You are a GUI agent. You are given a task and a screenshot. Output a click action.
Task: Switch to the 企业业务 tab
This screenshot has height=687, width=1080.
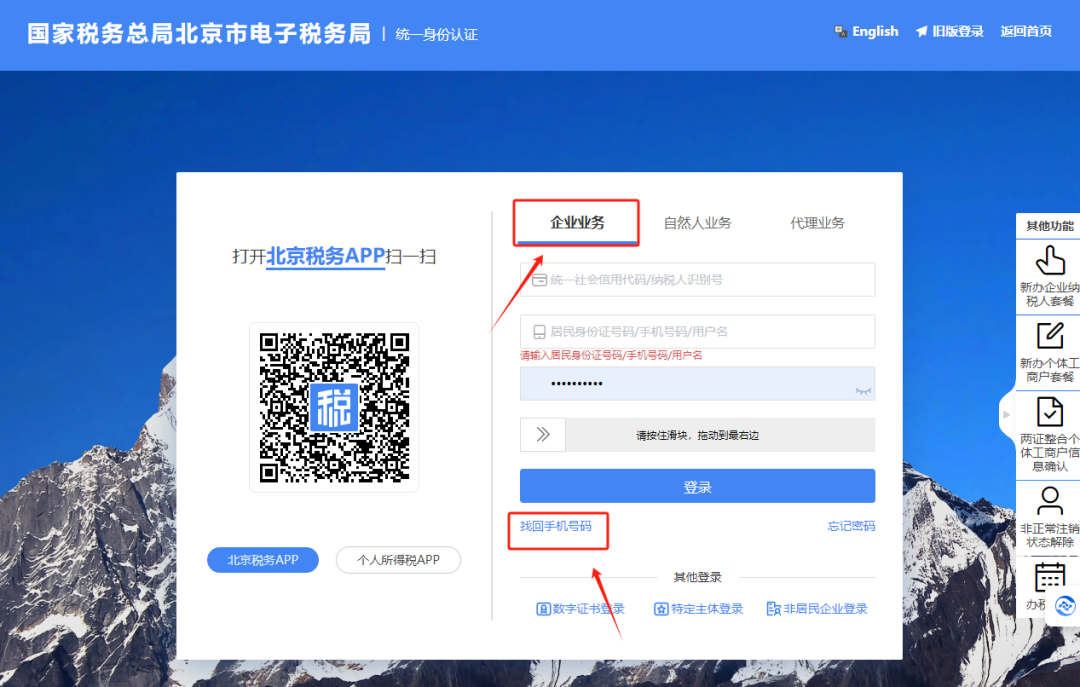click(x=577, y=223)
